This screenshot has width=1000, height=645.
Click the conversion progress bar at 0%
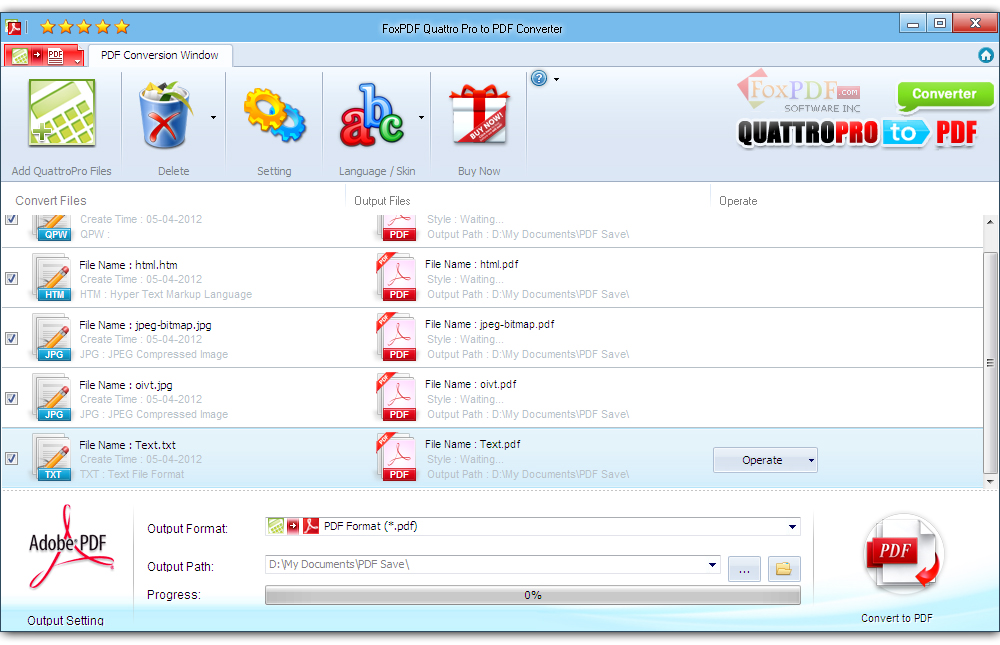pyautogui.click(x=533, y=595)
